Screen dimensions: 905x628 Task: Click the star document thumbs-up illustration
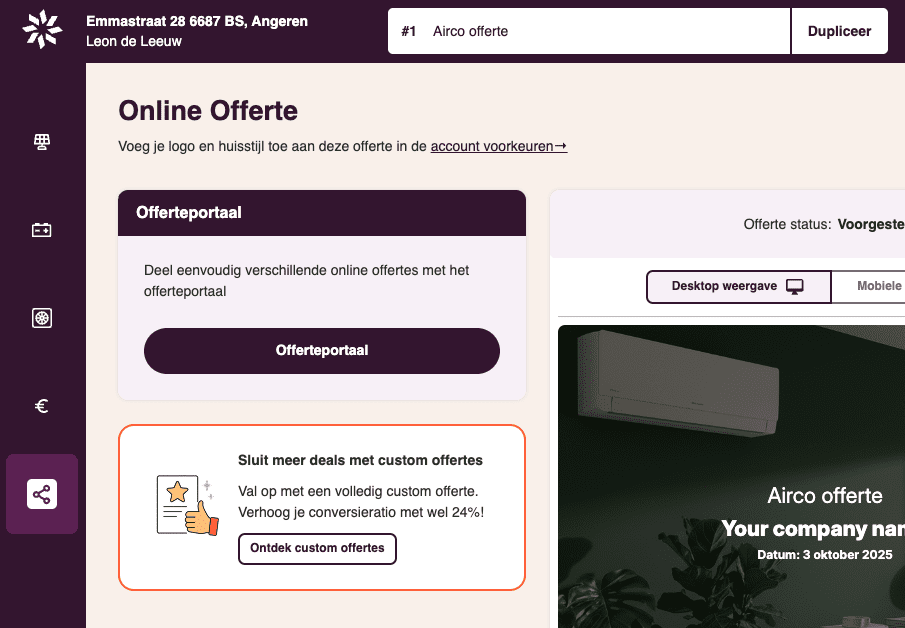[187, 505]
